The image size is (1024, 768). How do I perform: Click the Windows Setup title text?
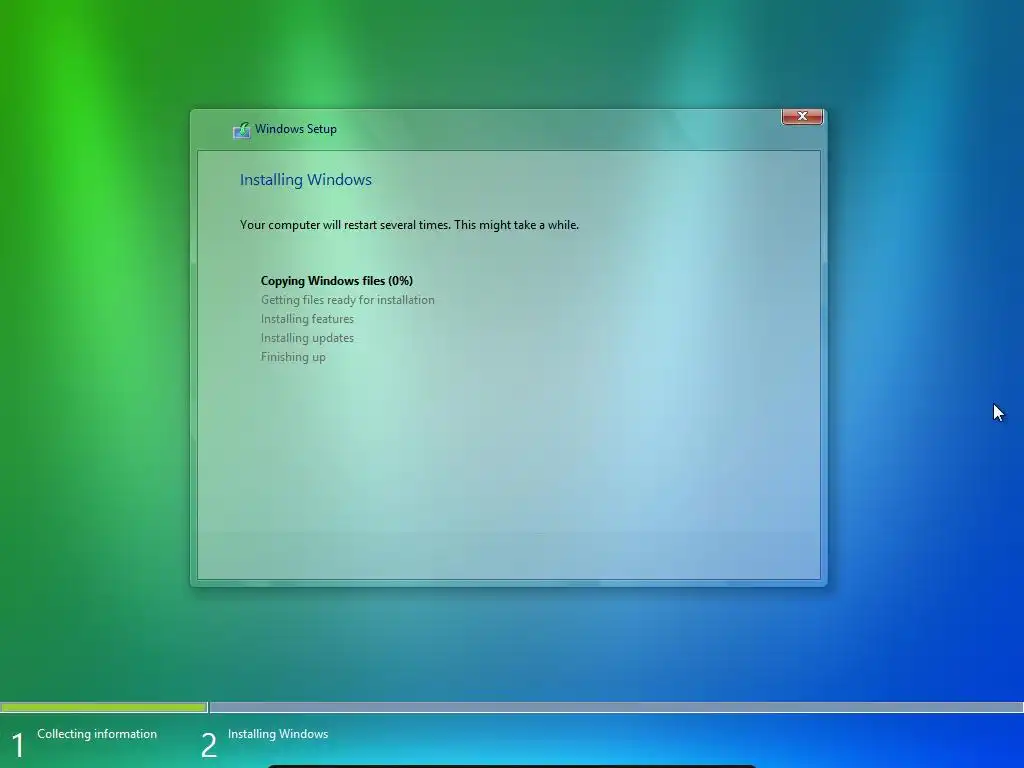(296, 129)
